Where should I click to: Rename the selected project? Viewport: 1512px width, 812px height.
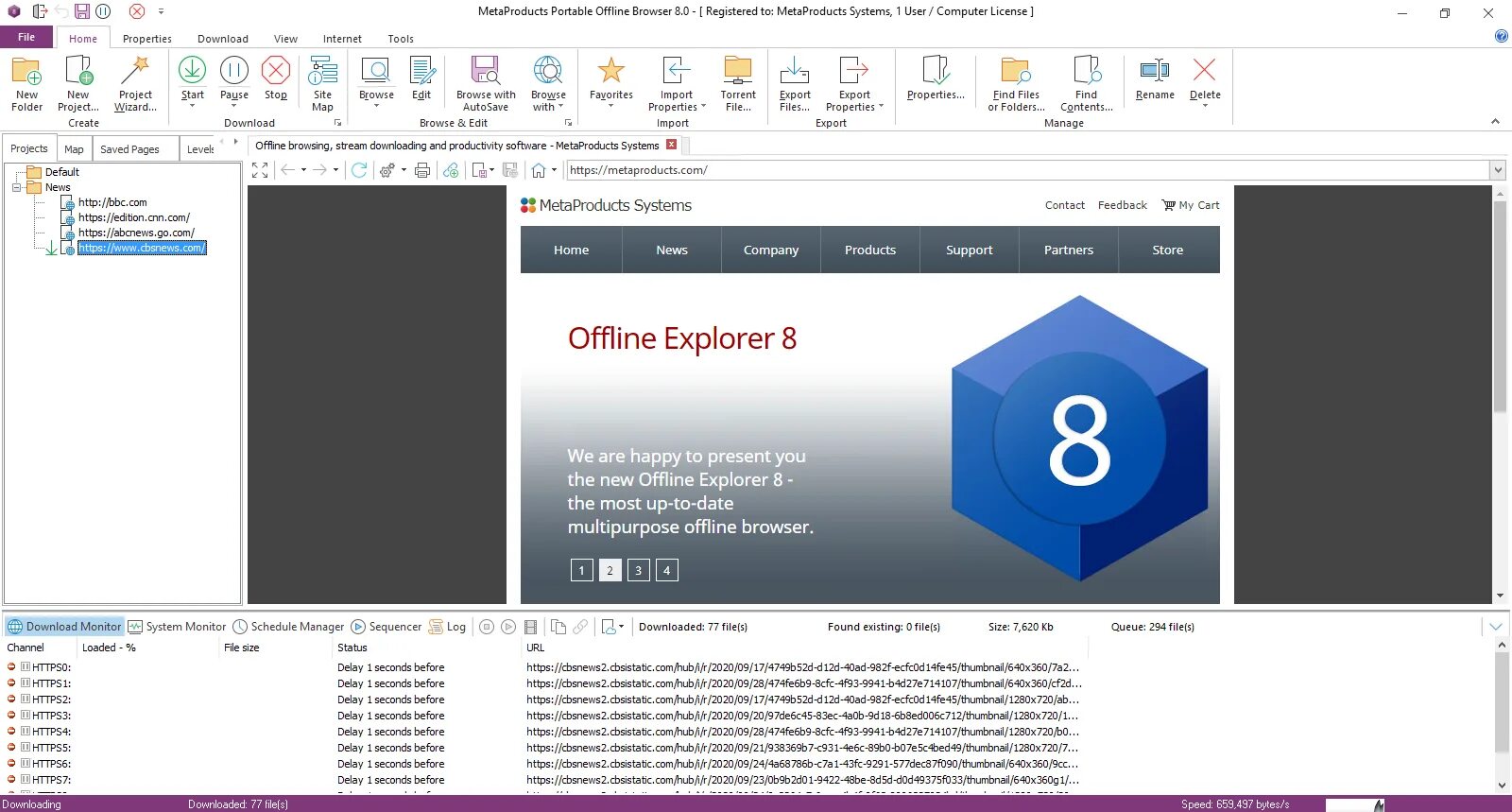[x=1155, y=78]
